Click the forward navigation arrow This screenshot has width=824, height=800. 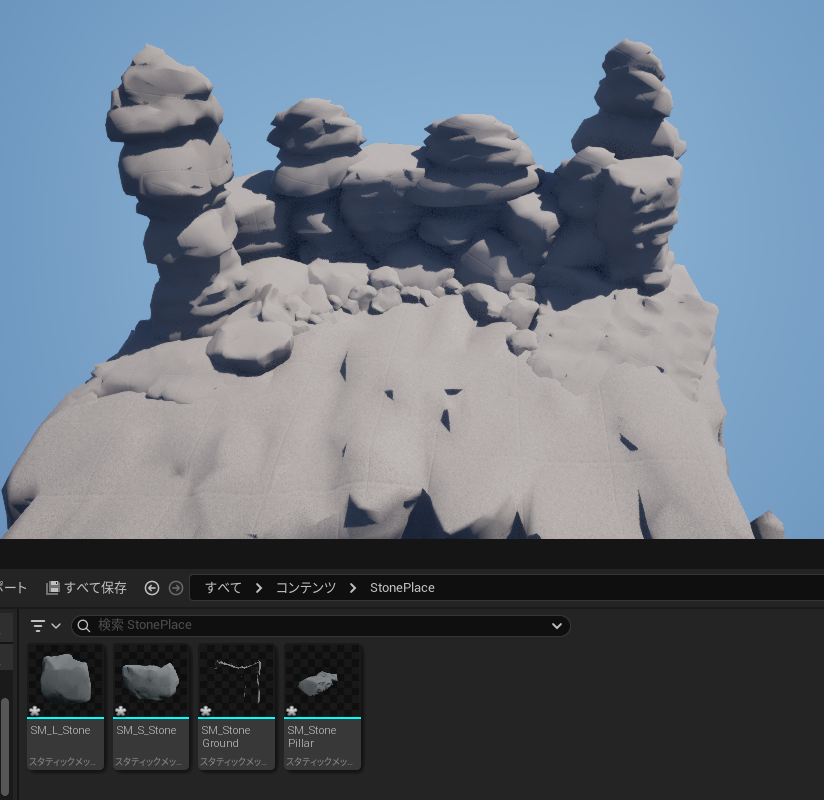175,588
